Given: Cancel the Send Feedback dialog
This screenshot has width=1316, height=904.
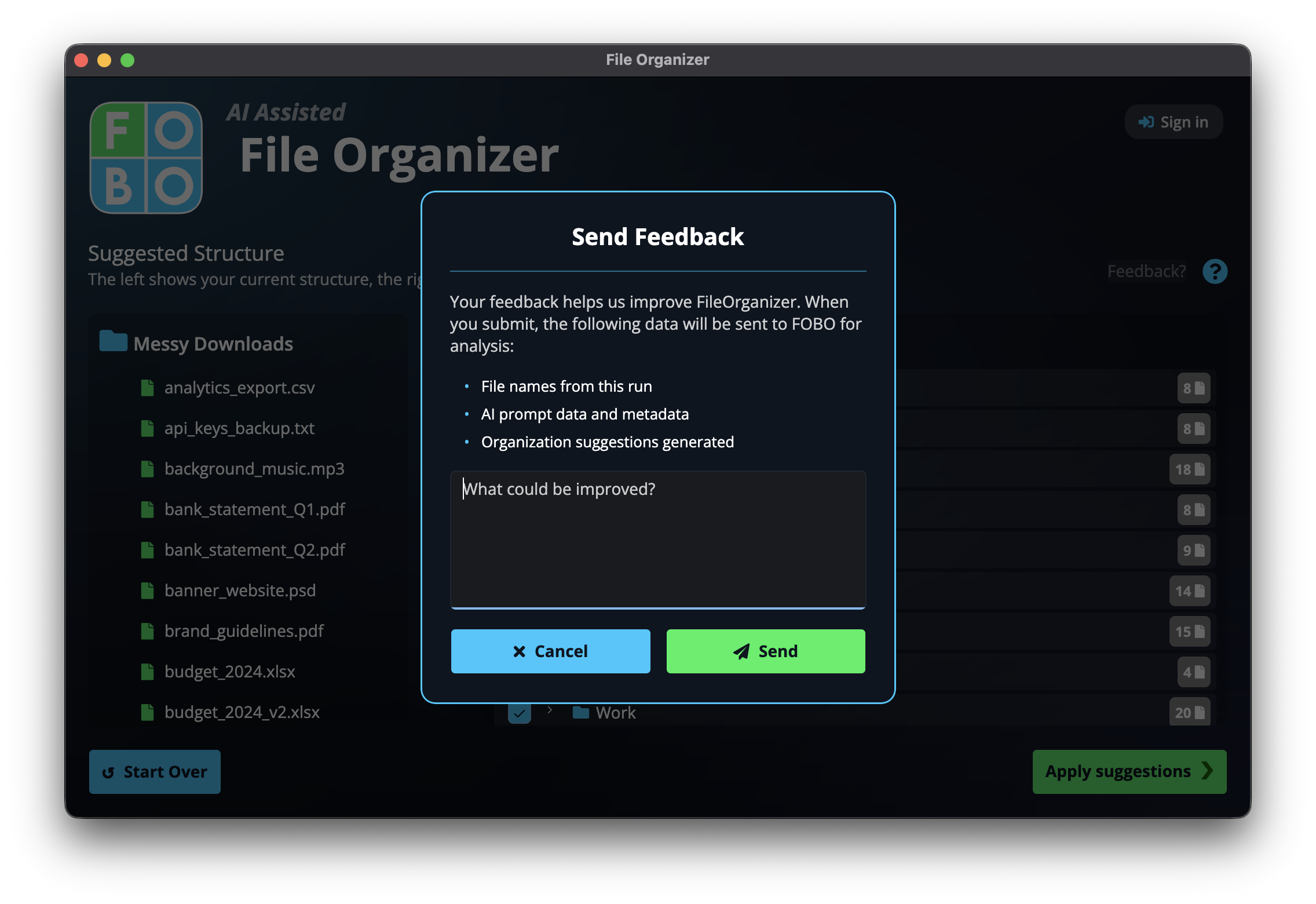Looking at the screenshot, I should (x=550, y=651).
